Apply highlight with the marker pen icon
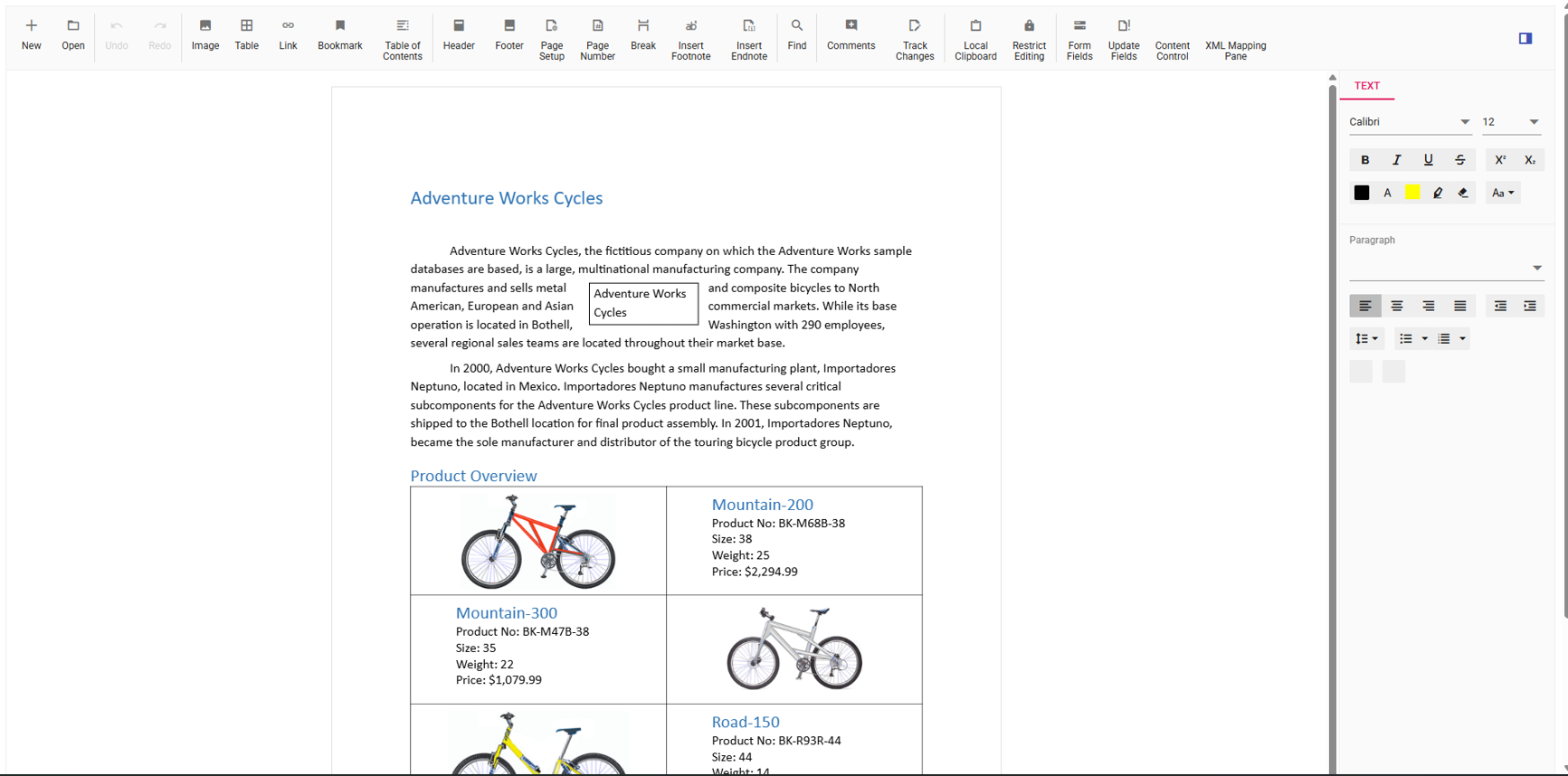 tap(1438, 193)
